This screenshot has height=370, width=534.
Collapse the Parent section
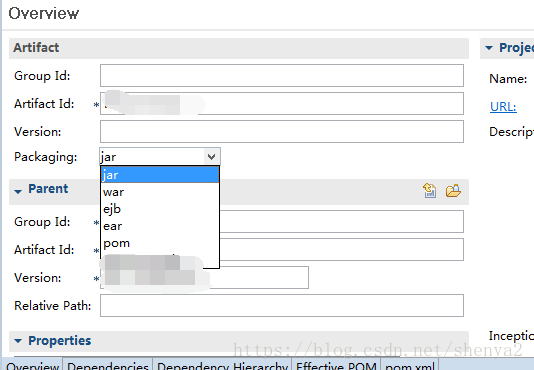coord(18,191)
